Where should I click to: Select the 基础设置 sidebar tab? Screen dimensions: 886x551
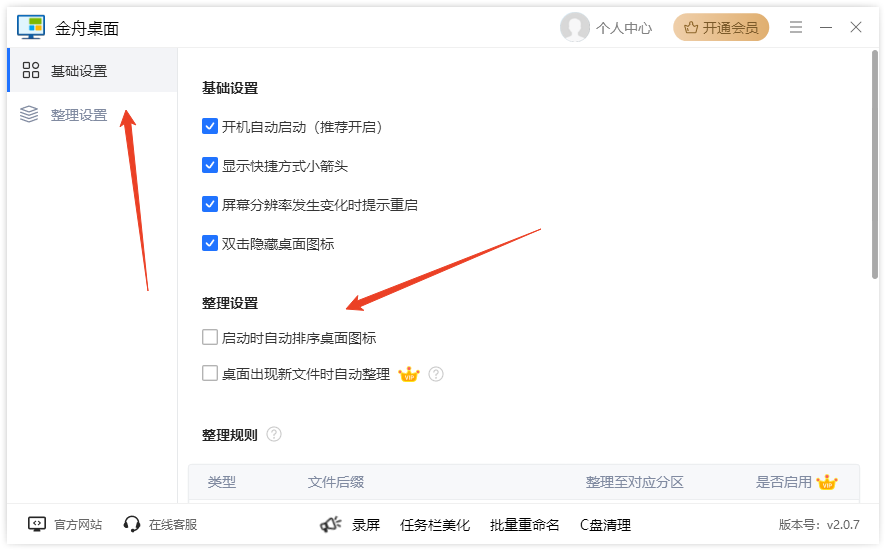78,71
